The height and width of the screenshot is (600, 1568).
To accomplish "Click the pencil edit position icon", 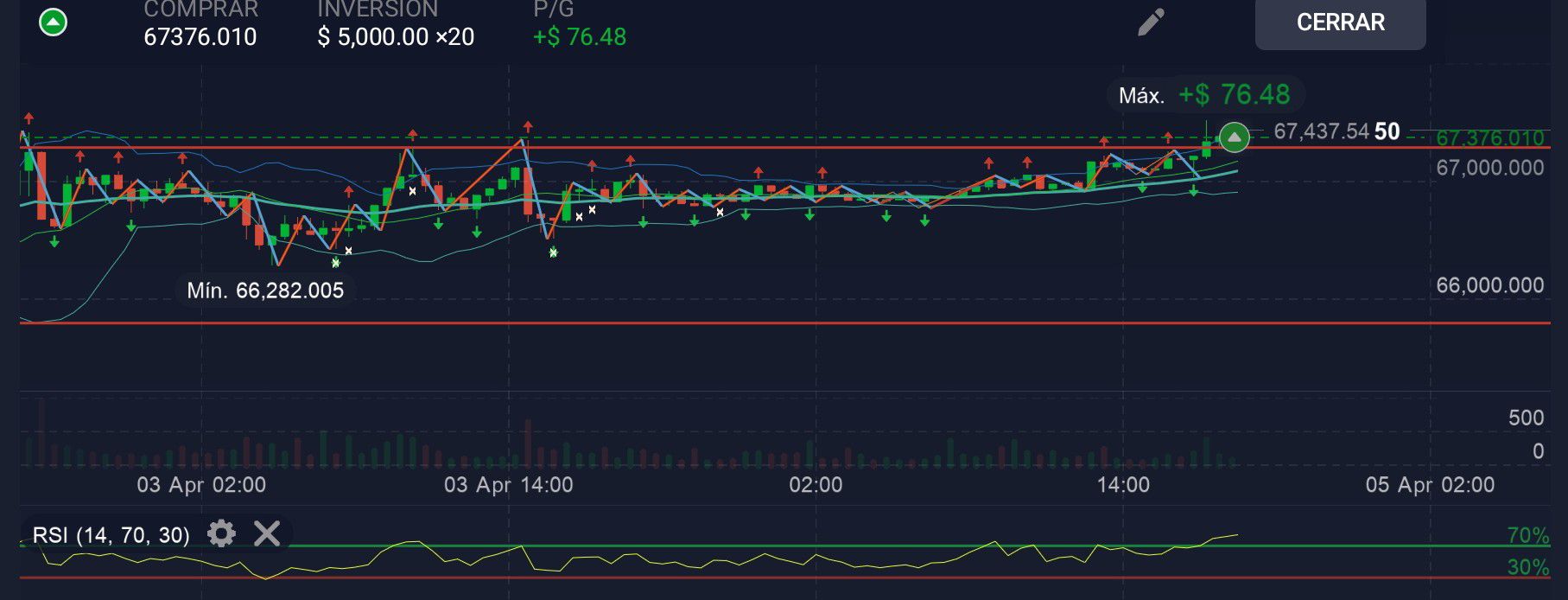I will [1151, 22].
